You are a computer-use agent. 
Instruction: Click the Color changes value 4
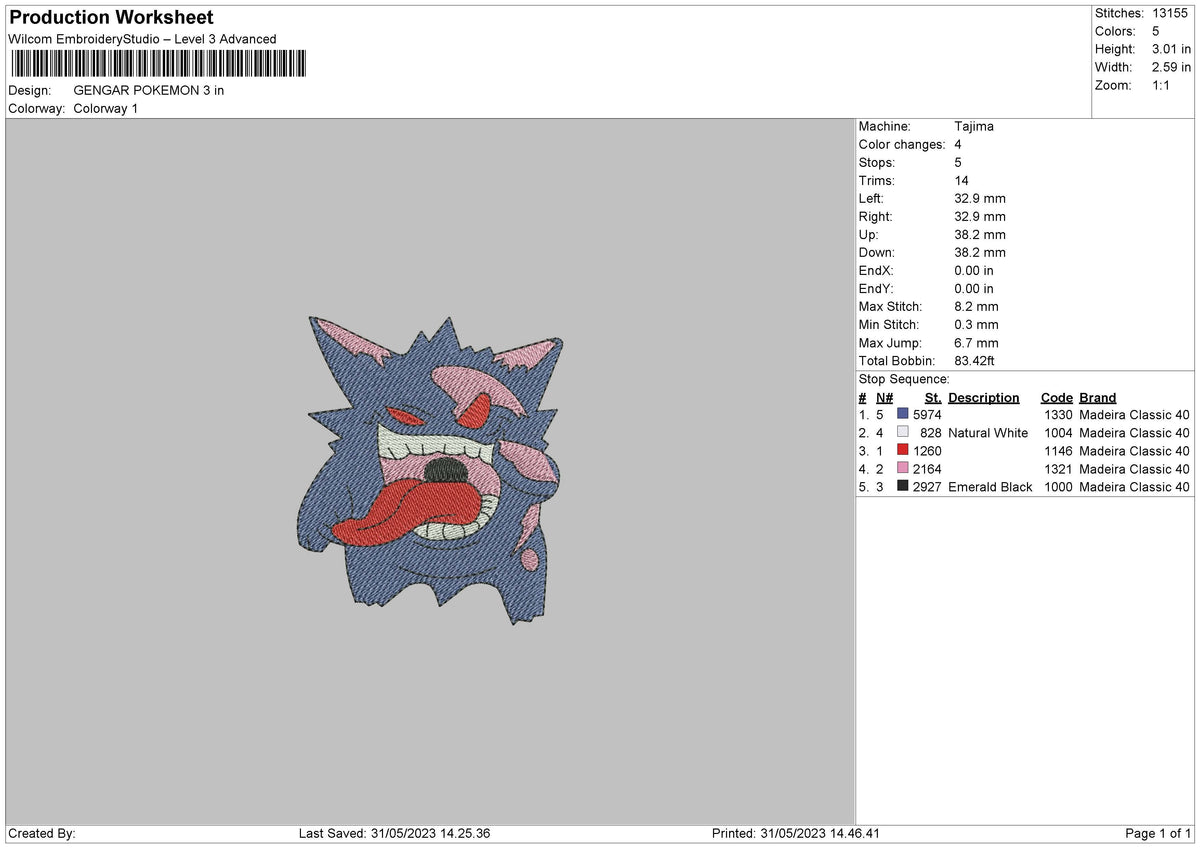tap(958, 144)
